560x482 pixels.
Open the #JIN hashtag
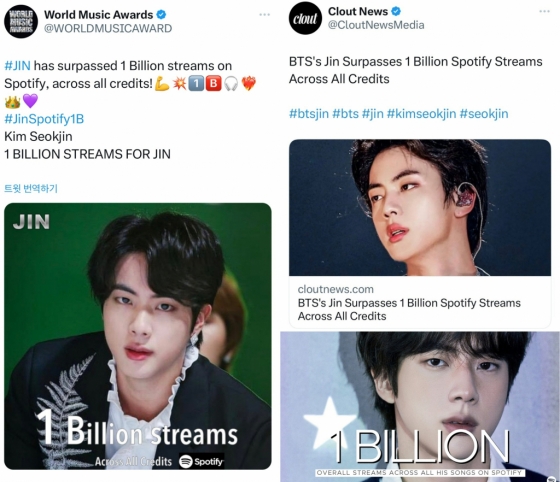(x=17, y=66)
